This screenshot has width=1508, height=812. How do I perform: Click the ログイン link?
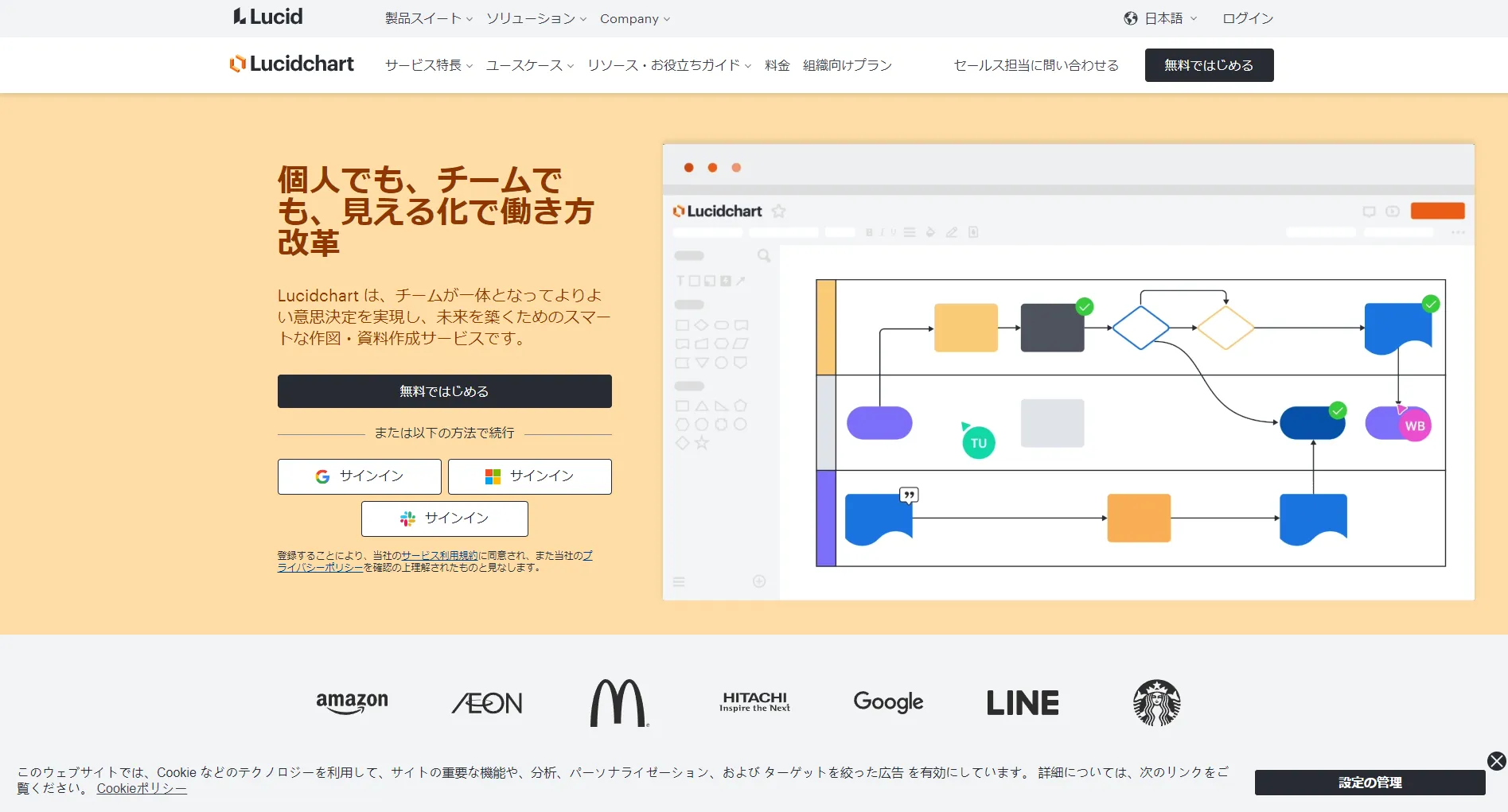tap(1247, 18)
